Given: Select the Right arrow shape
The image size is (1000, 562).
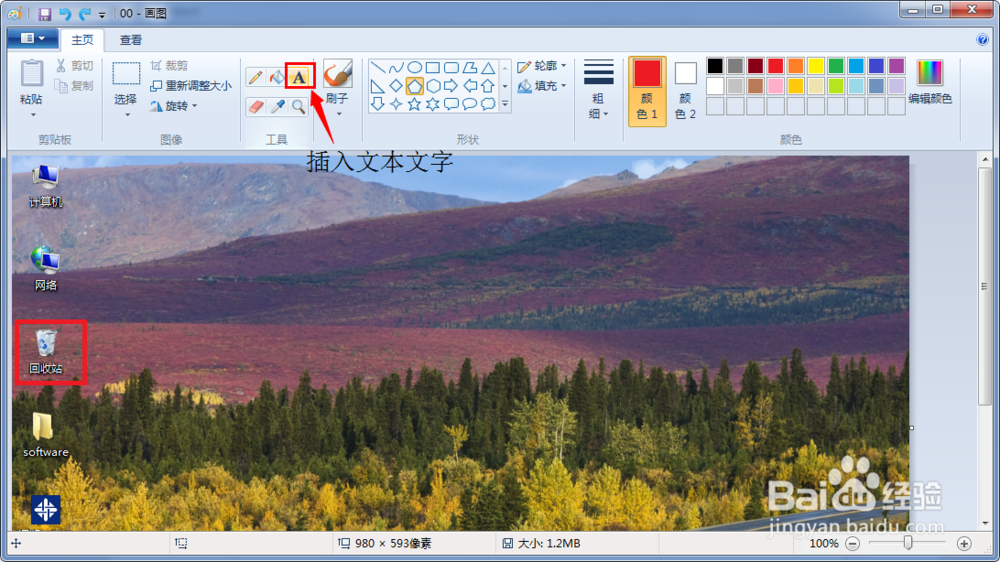Looking at the screenshot, I should pos(452,85).
